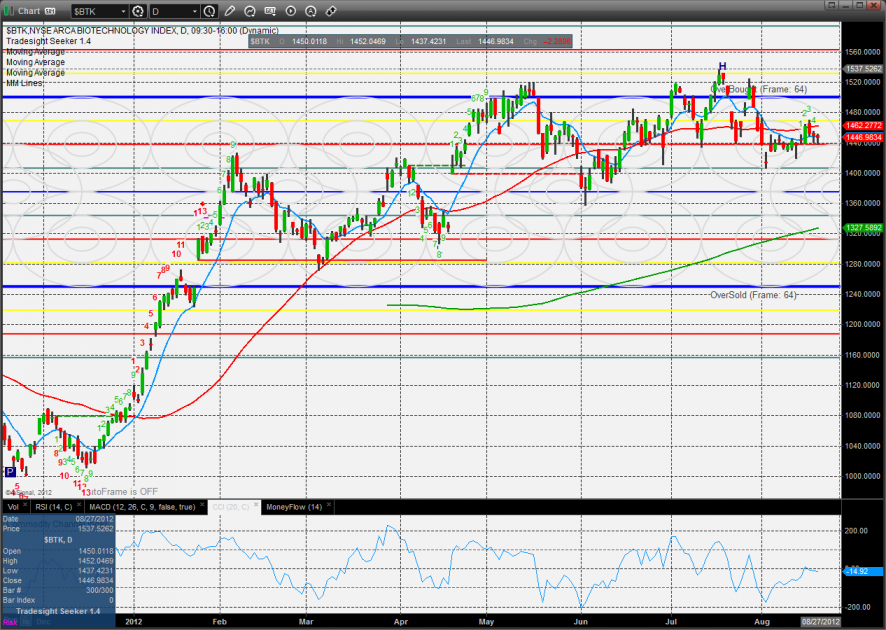Click the circular arrow studies icon

[x=251, y=12]
